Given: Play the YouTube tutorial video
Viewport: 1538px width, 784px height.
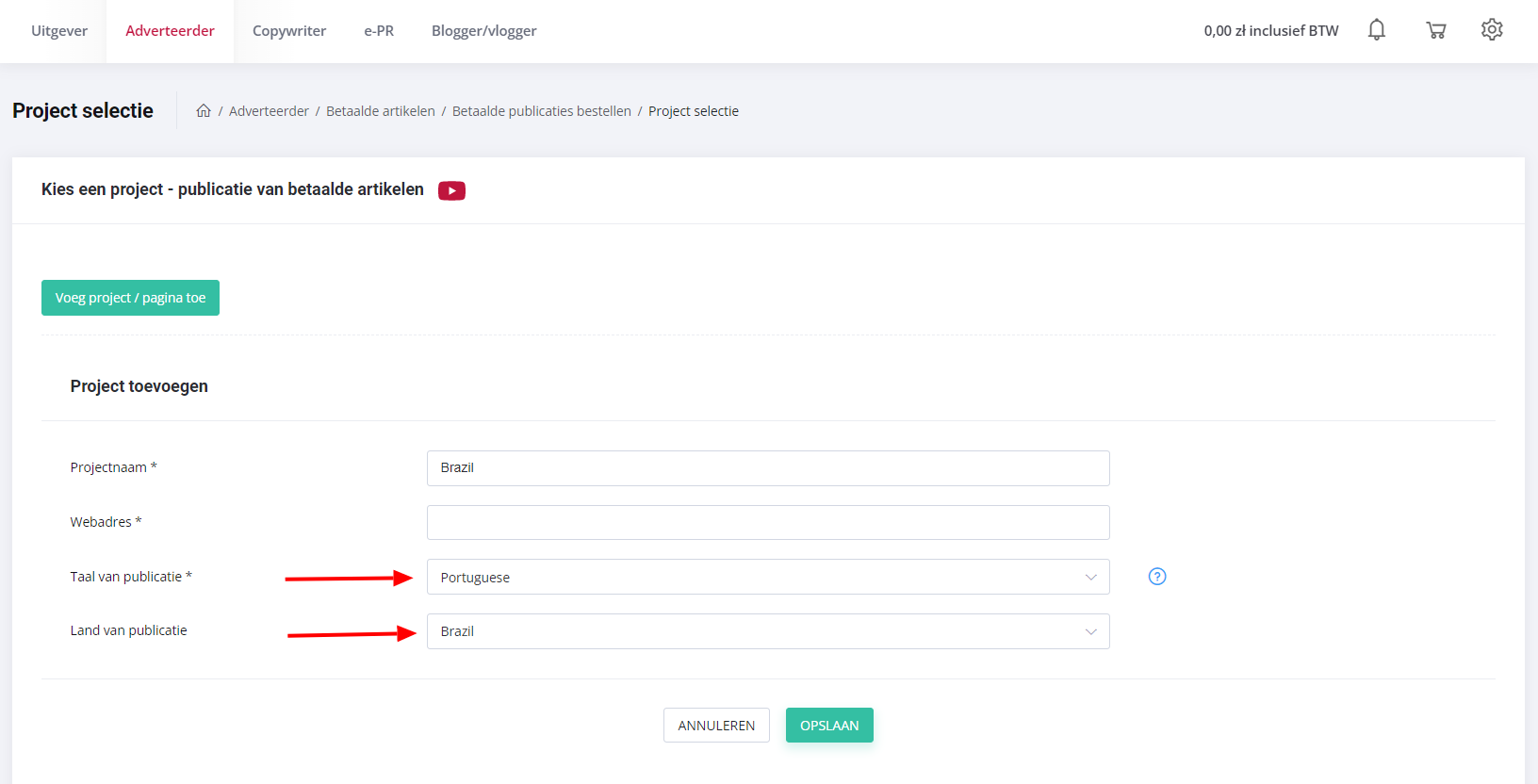Looking at the screenshot, I should tap(451, 190).
